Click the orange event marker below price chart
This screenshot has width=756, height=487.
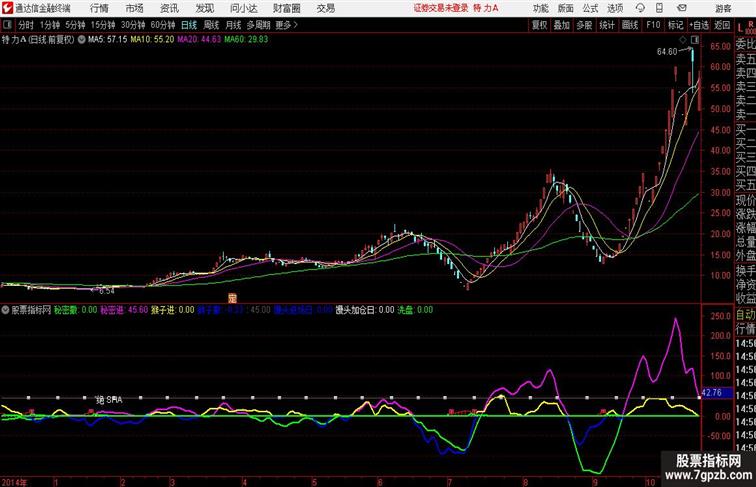click(x=232, y=298)
